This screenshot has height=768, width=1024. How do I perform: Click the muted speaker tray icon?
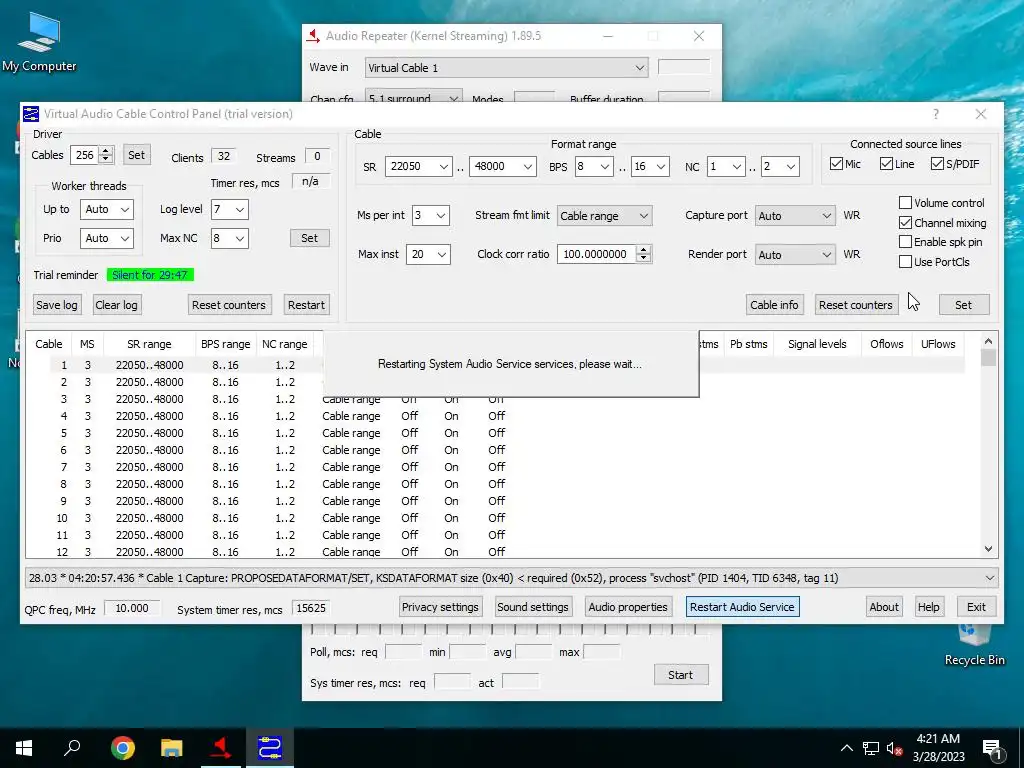coord(894,748)
